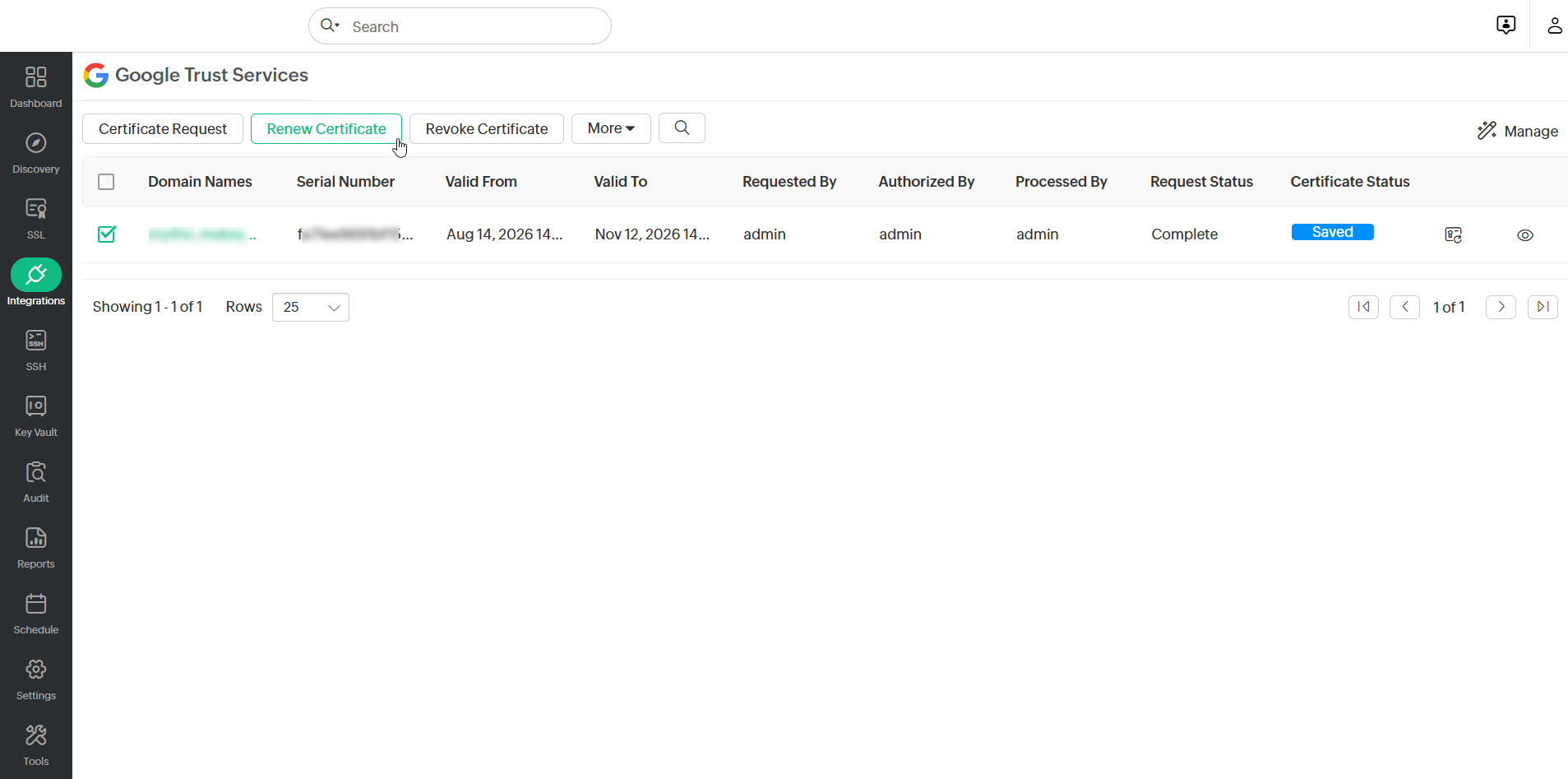Focus the top Search field
The image size is (1568, 779).
[460, 26]
